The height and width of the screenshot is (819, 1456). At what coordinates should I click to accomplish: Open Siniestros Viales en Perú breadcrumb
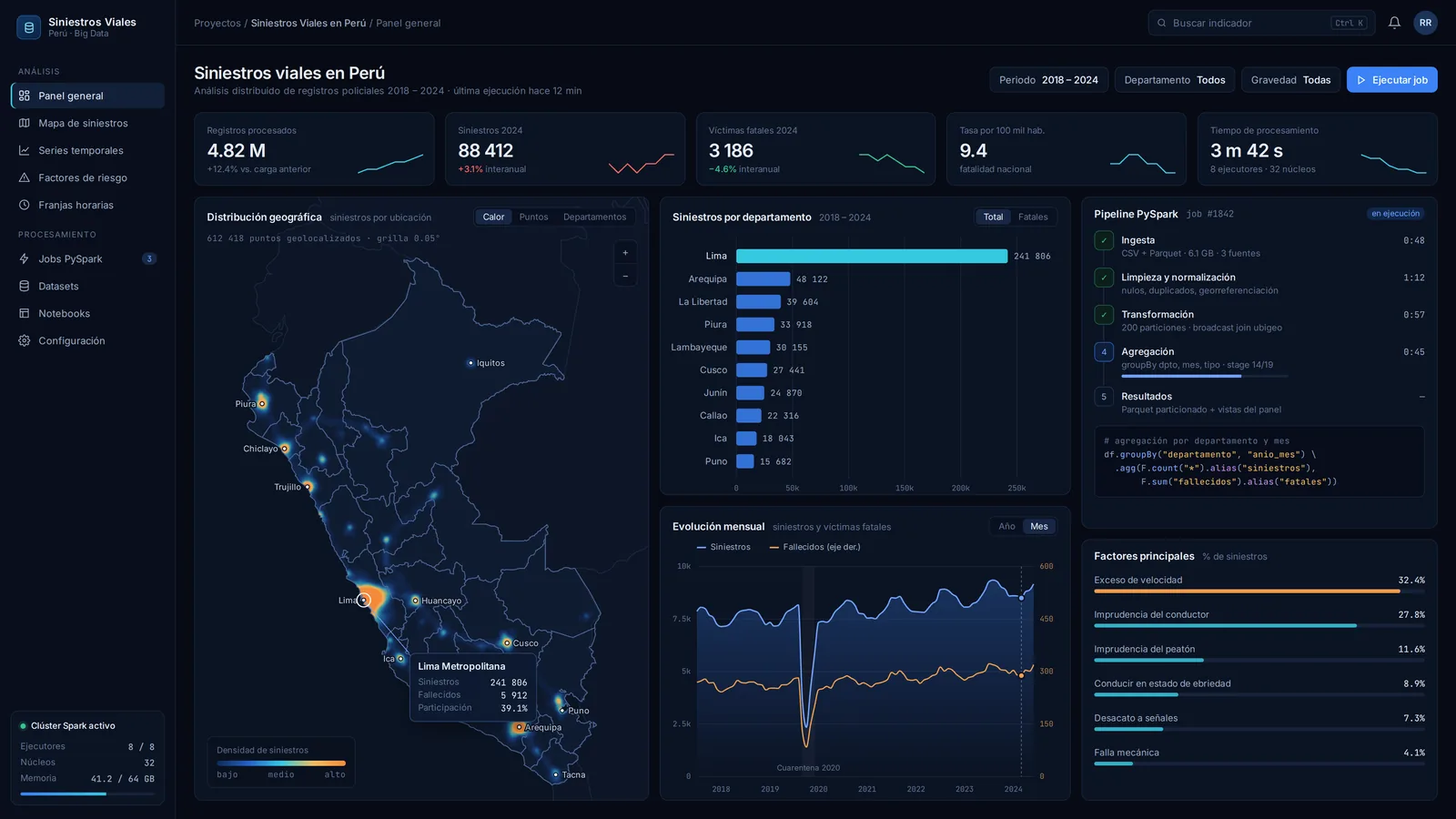[x=308, y=23]
